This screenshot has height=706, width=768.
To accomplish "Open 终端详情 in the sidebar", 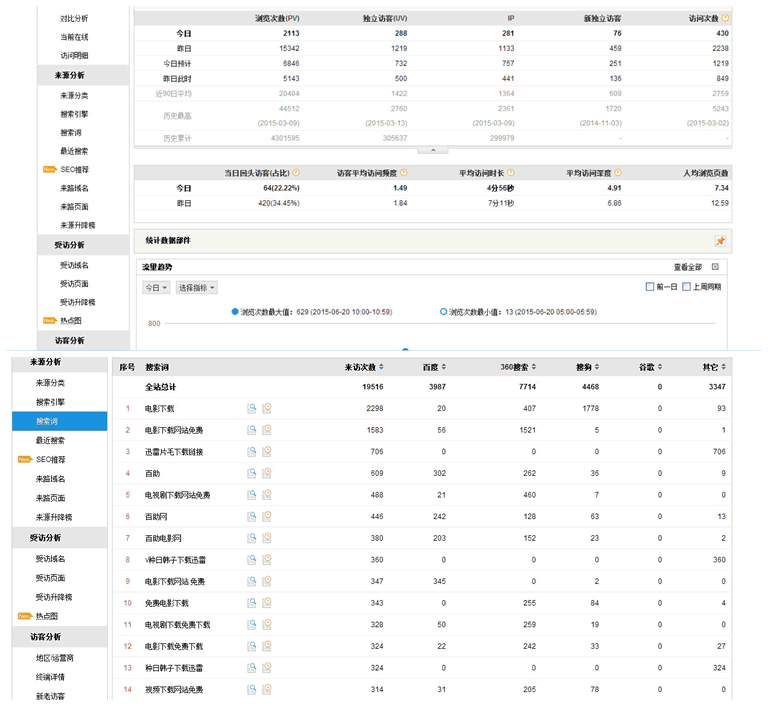I will 50,677.
